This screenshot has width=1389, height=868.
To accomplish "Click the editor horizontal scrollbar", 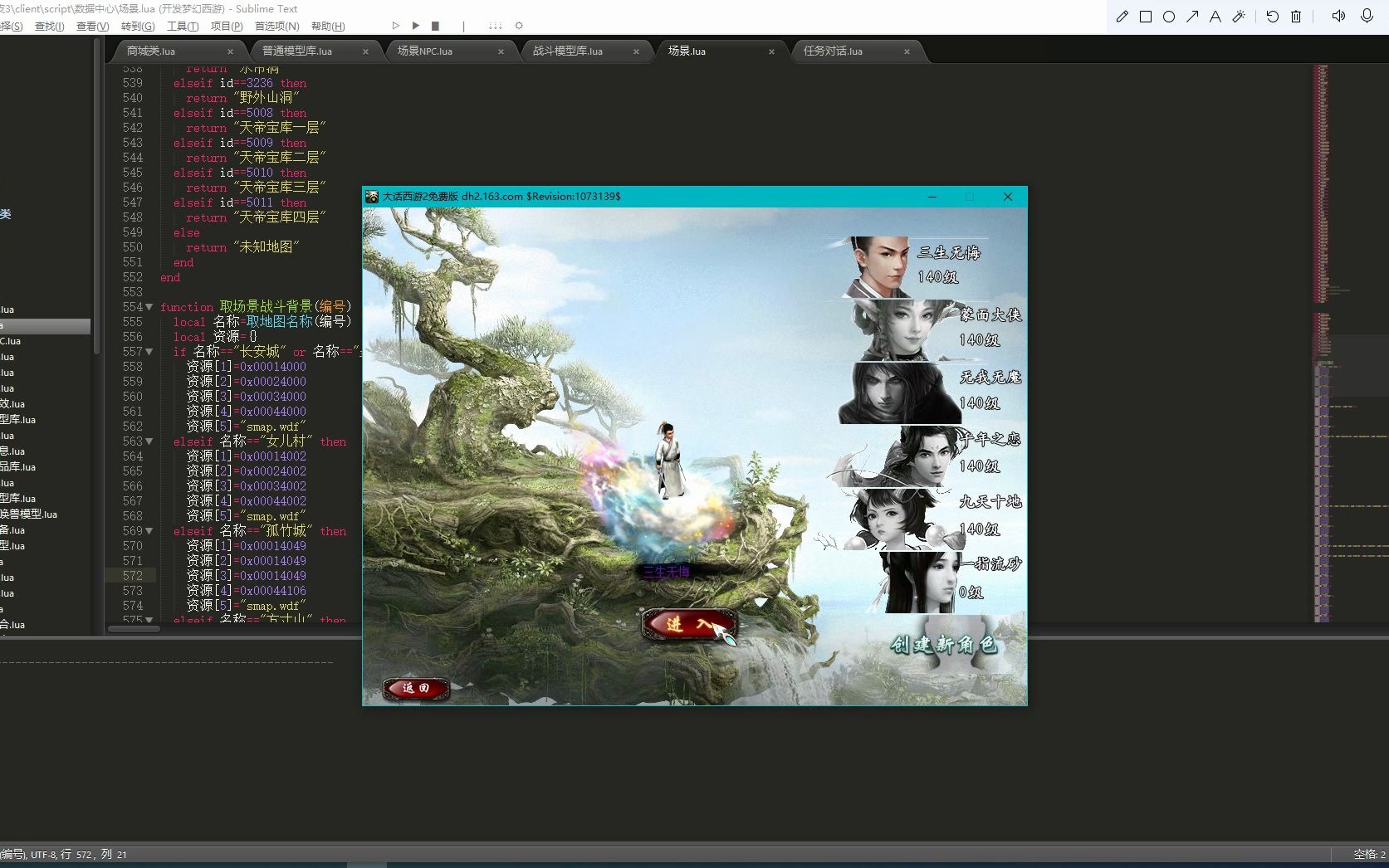I will point(134,629).
